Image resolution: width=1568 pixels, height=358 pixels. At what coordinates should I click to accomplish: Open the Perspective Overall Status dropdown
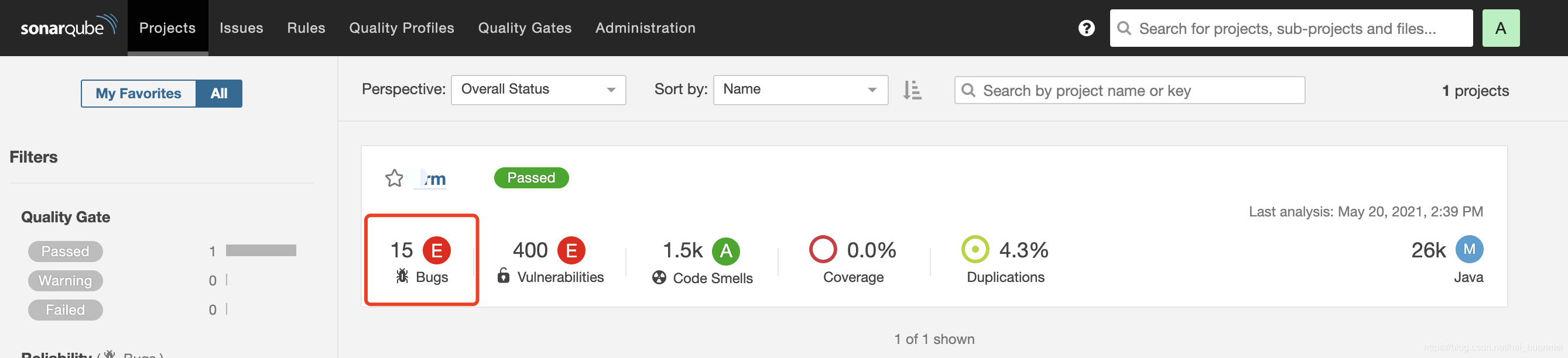538,90
